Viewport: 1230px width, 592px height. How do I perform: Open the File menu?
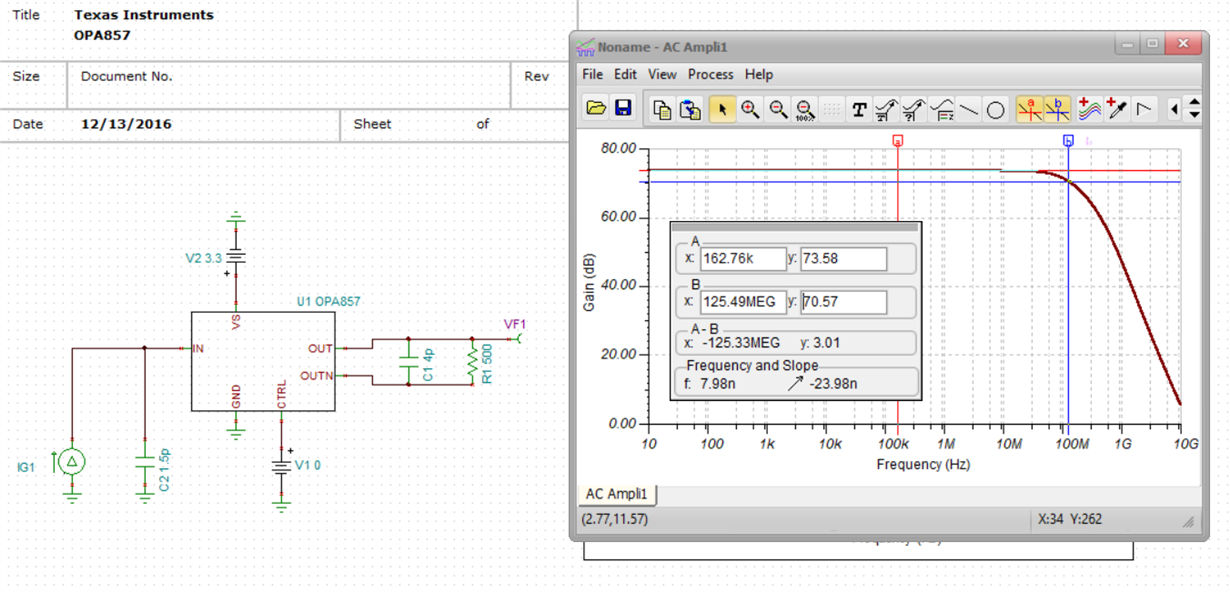(592, 74)
